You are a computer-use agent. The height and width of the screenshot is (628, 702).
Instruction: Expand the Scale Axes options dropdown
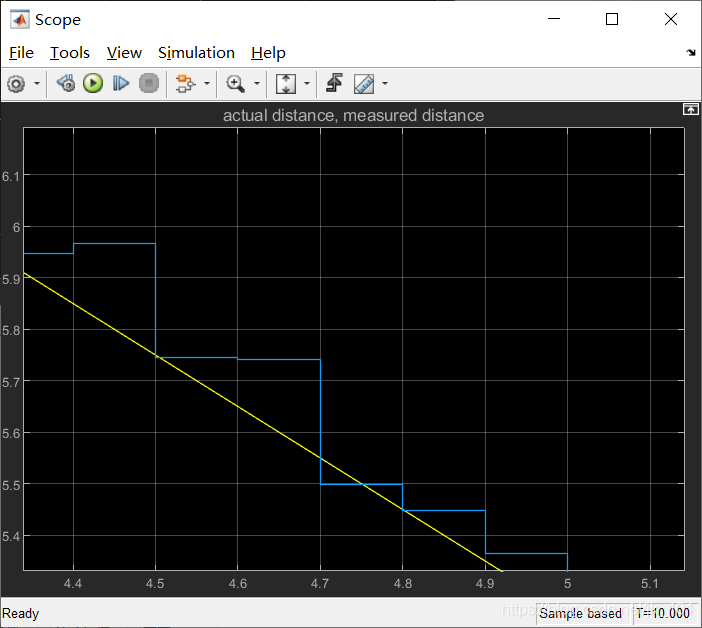[x=307, y=84]
